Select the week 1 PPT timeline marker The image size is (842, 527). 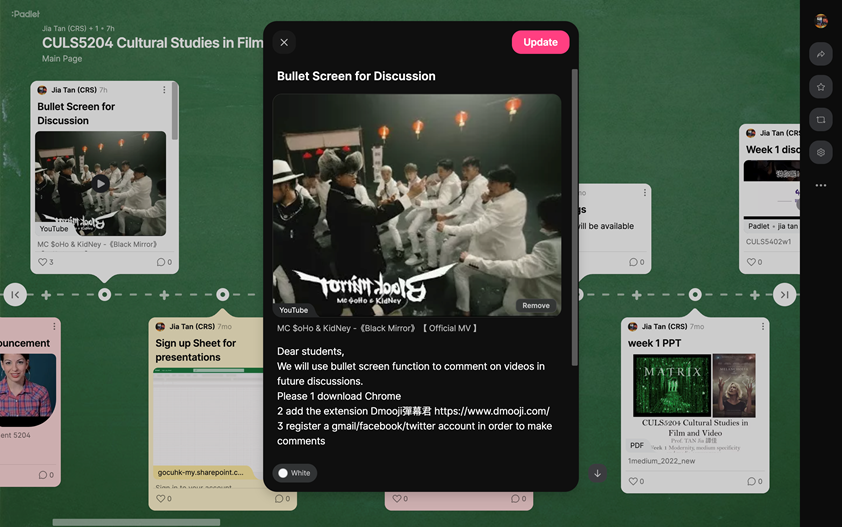click(695, 294)
